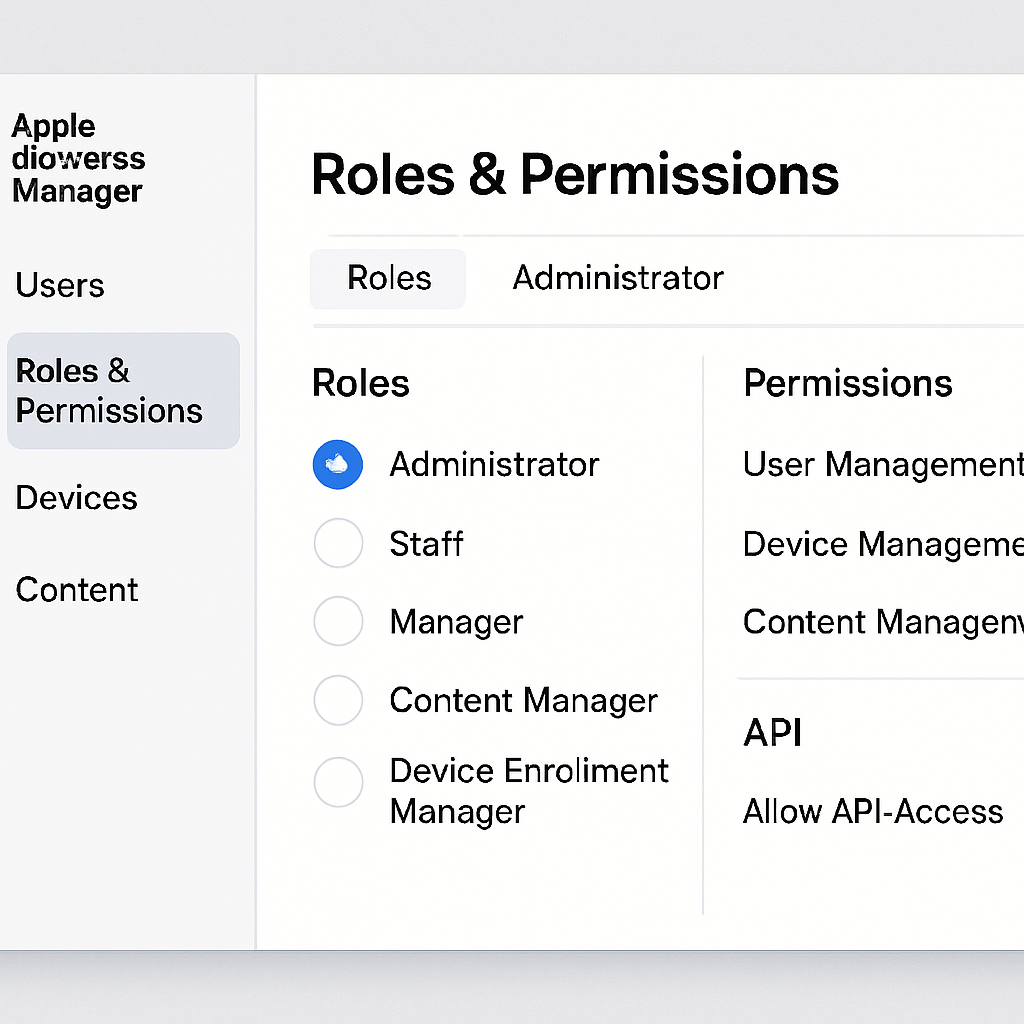This screenshot has height=1024, width=1024.
Task: Click the Device Management permission
Action: [x=883, y=544]
